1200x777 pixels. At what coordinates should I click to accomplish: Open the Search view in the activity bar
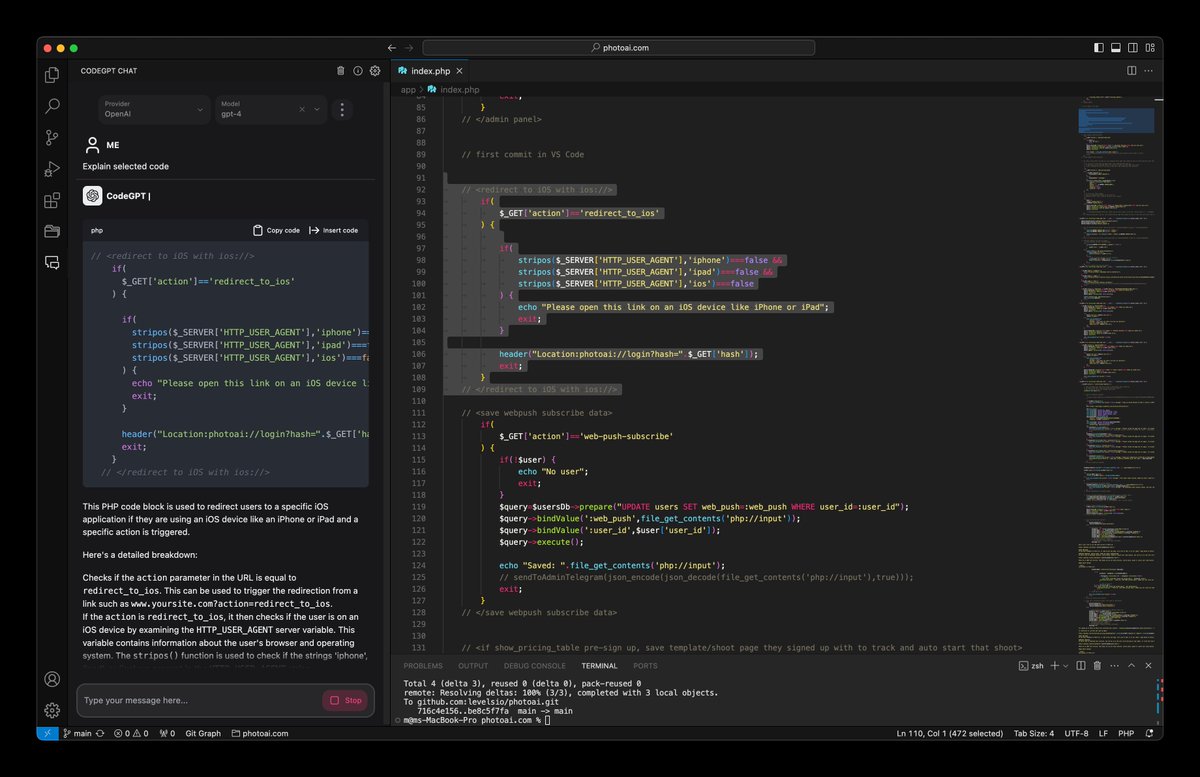(x=52, y=106)
